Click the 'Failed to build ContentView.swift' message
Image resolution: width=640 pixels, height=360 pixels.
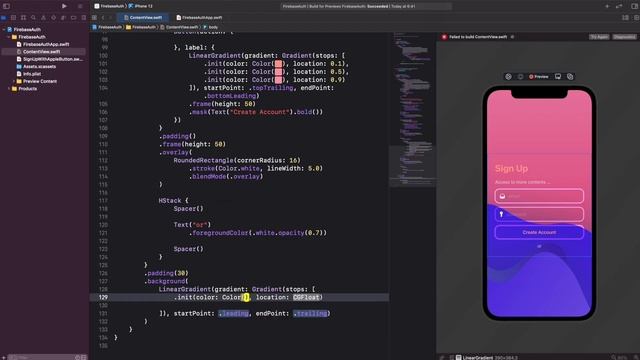click(478, 37)
